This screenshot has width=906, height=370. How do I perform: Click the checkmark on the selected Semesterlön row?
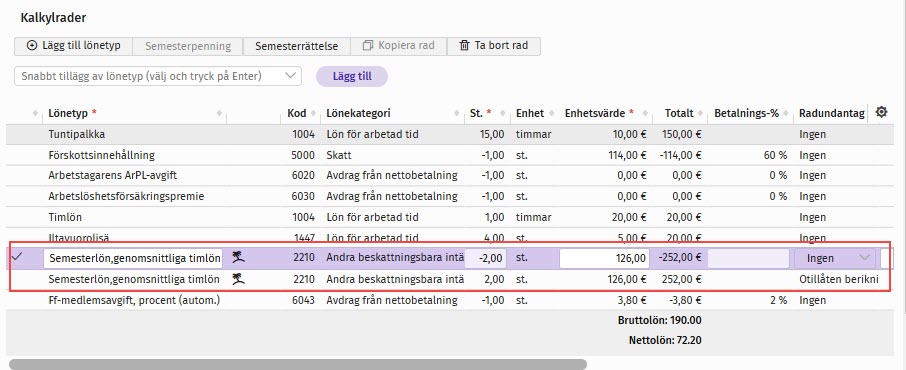pyautogui.click(x=17, y=257)
